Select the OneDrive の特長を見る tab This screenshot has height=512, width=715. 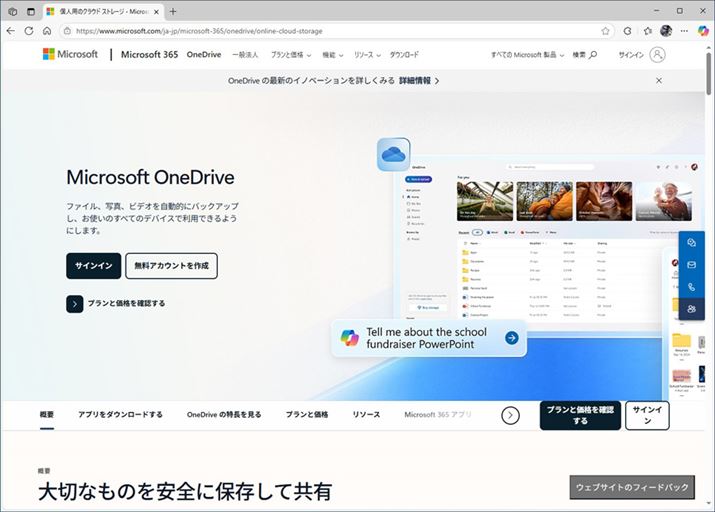(x=224, y=414)
